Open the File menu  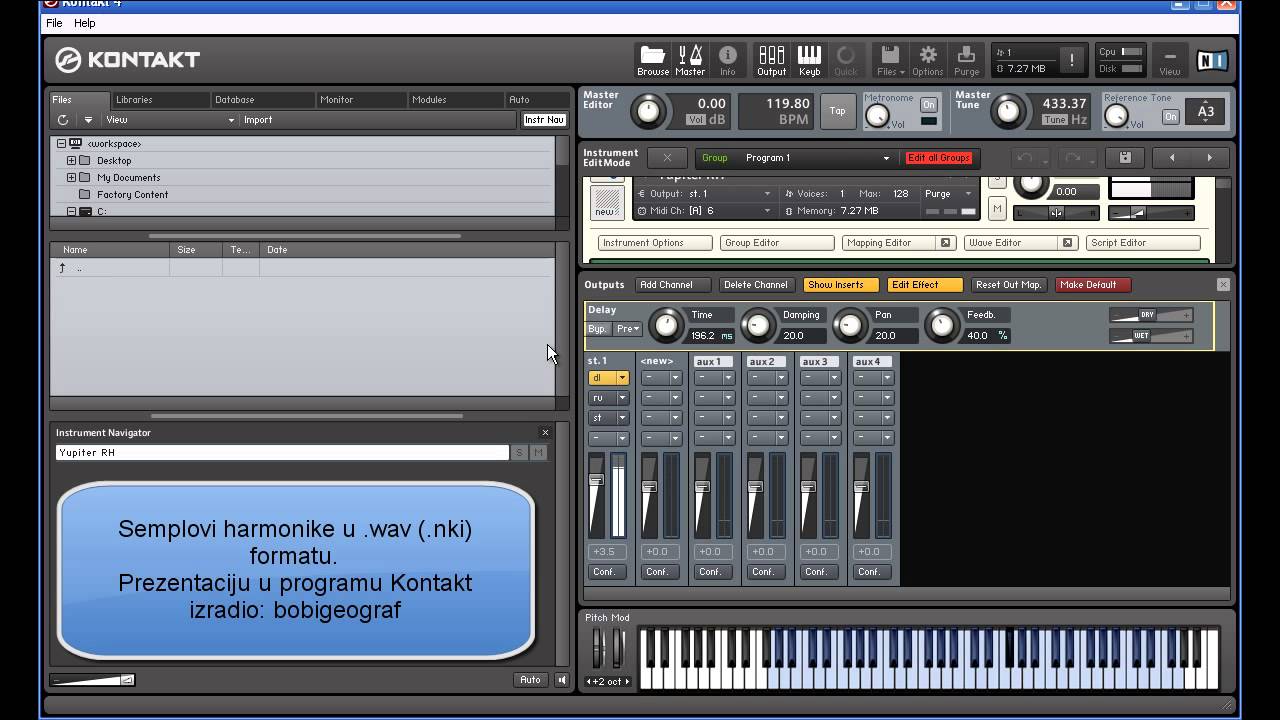coord(54,23)
